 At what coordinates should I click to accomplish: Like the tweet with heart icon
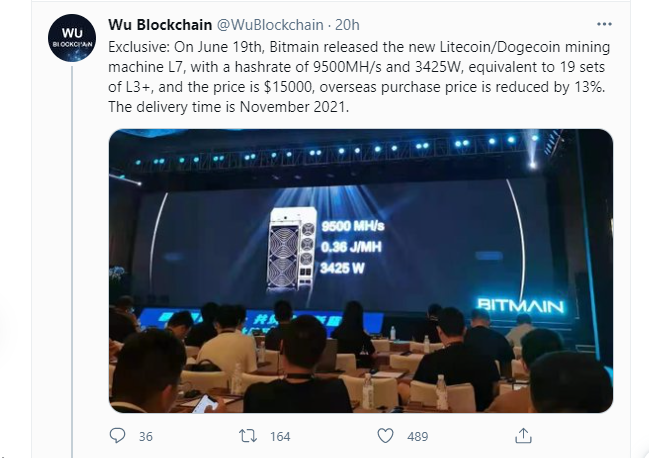(x=385, y=436)
